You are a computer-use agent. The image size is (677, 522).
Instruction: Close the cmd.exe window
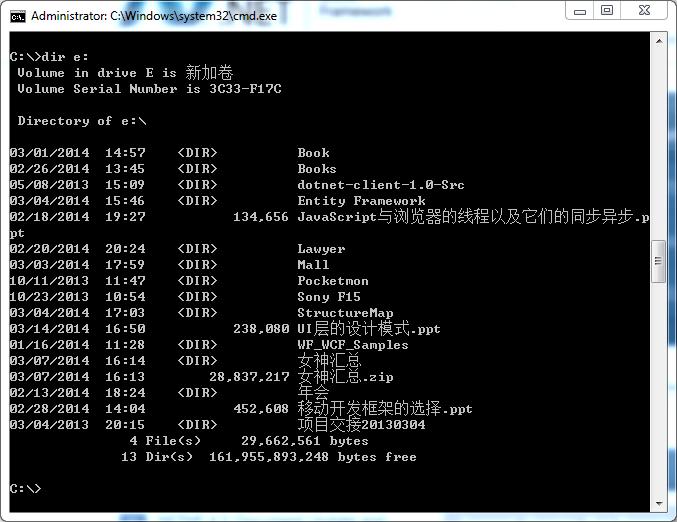644,11
